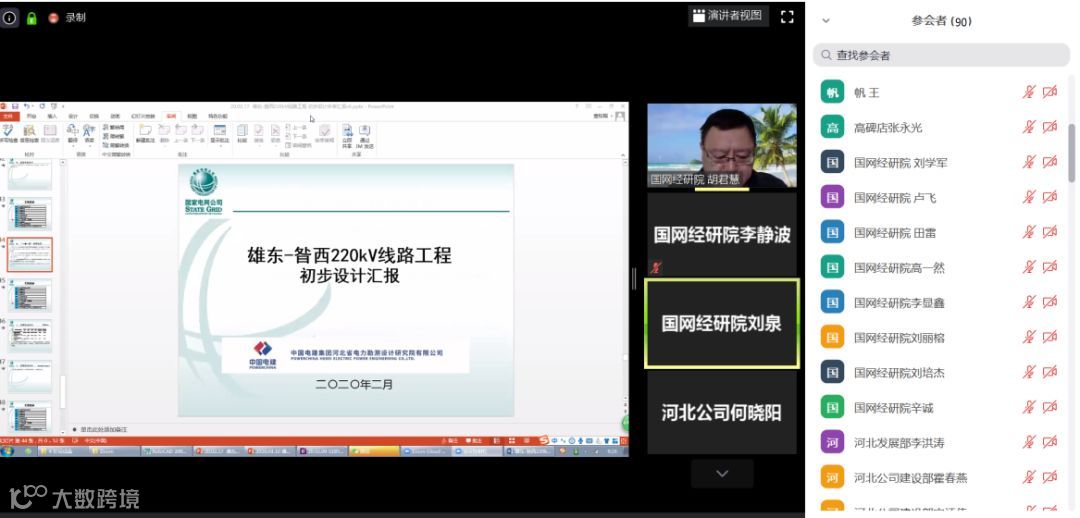Run 拼写检查 spelling check
This screenshot has height=518, width=1080.
point(8,134)
